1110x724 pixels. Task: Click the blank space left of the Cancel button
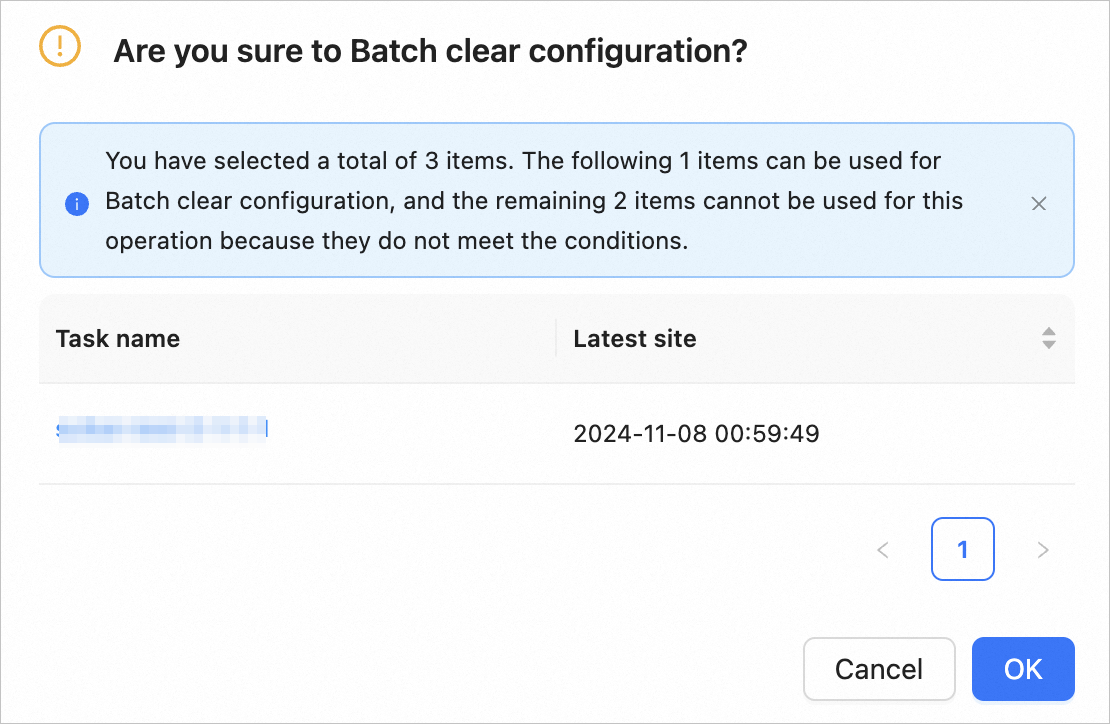click(x=500, y=669)
